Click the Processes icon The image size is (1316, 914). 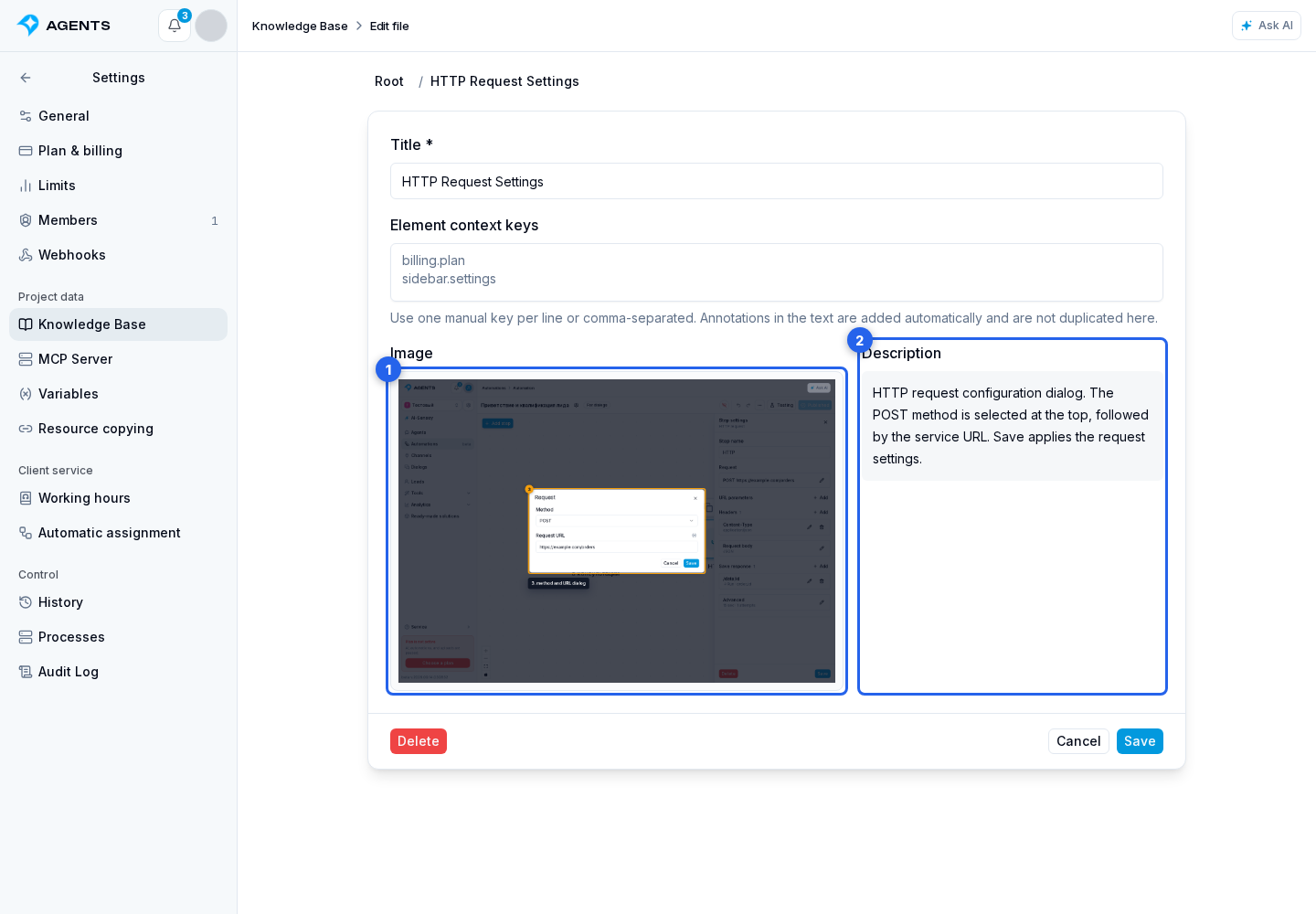(26, 637)
